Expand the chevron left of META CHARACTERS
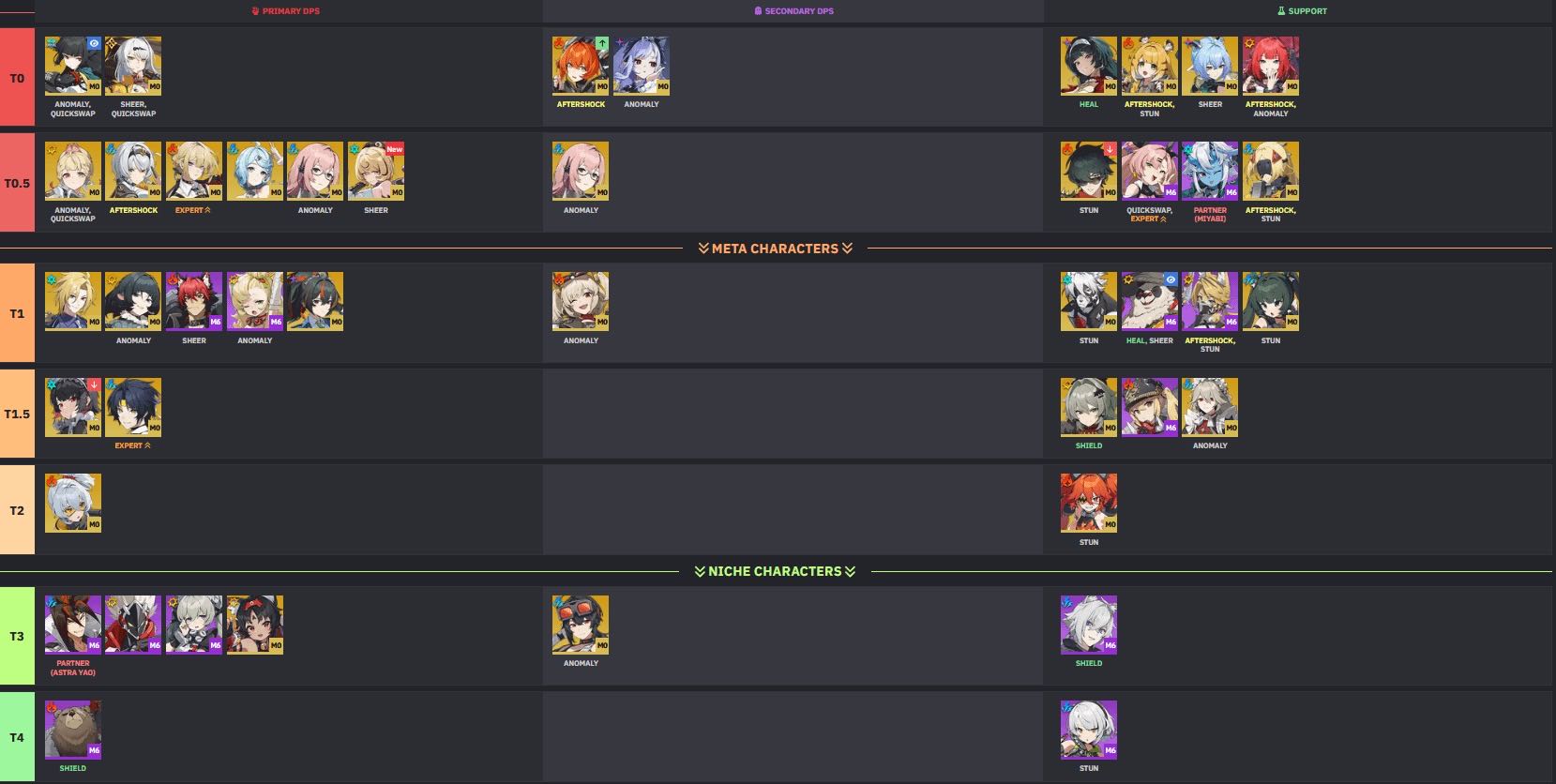Screen dimensions: 1556x784 (x=703, y=249)
